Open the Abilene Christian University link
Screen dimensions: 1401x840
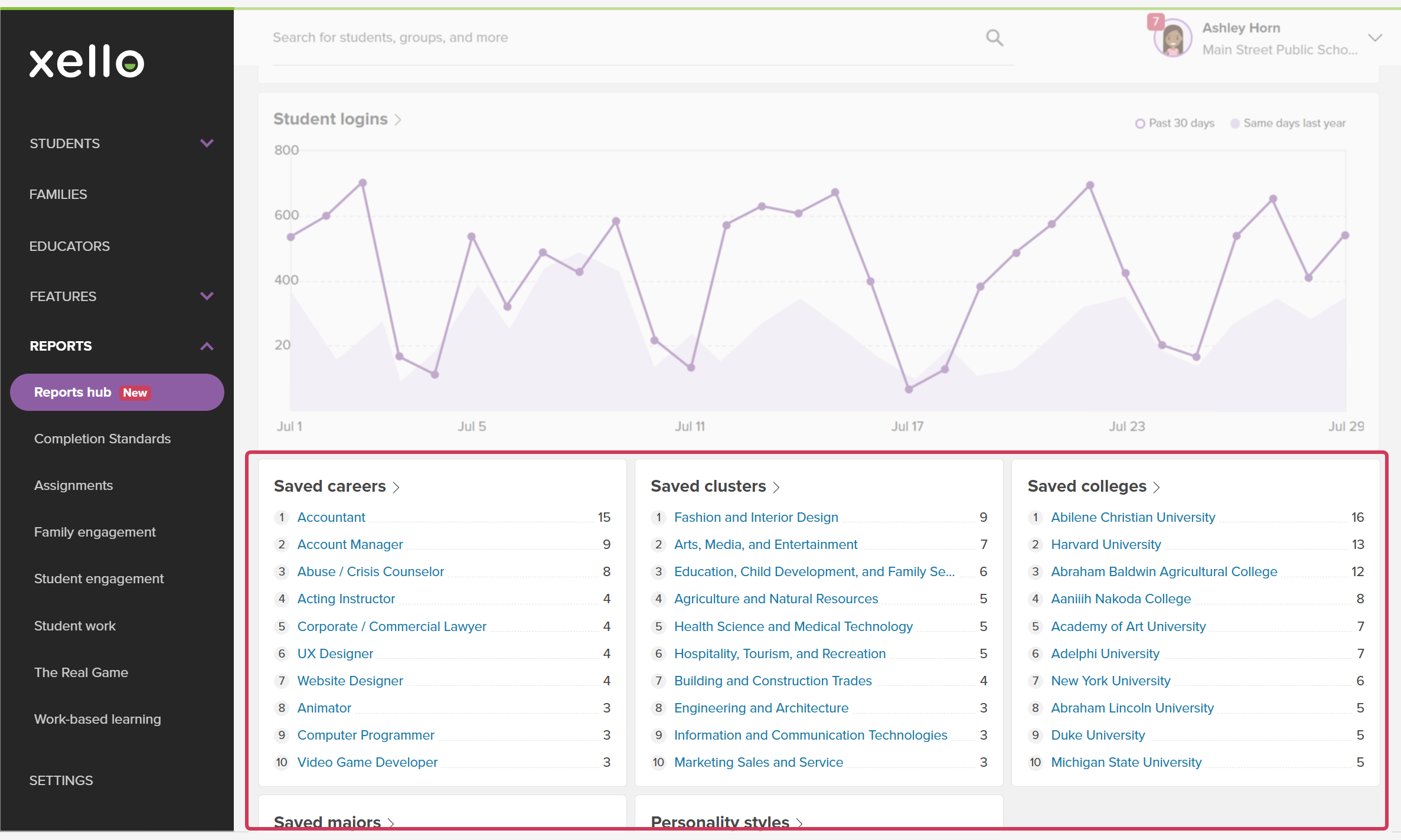tap(1134, 518)
